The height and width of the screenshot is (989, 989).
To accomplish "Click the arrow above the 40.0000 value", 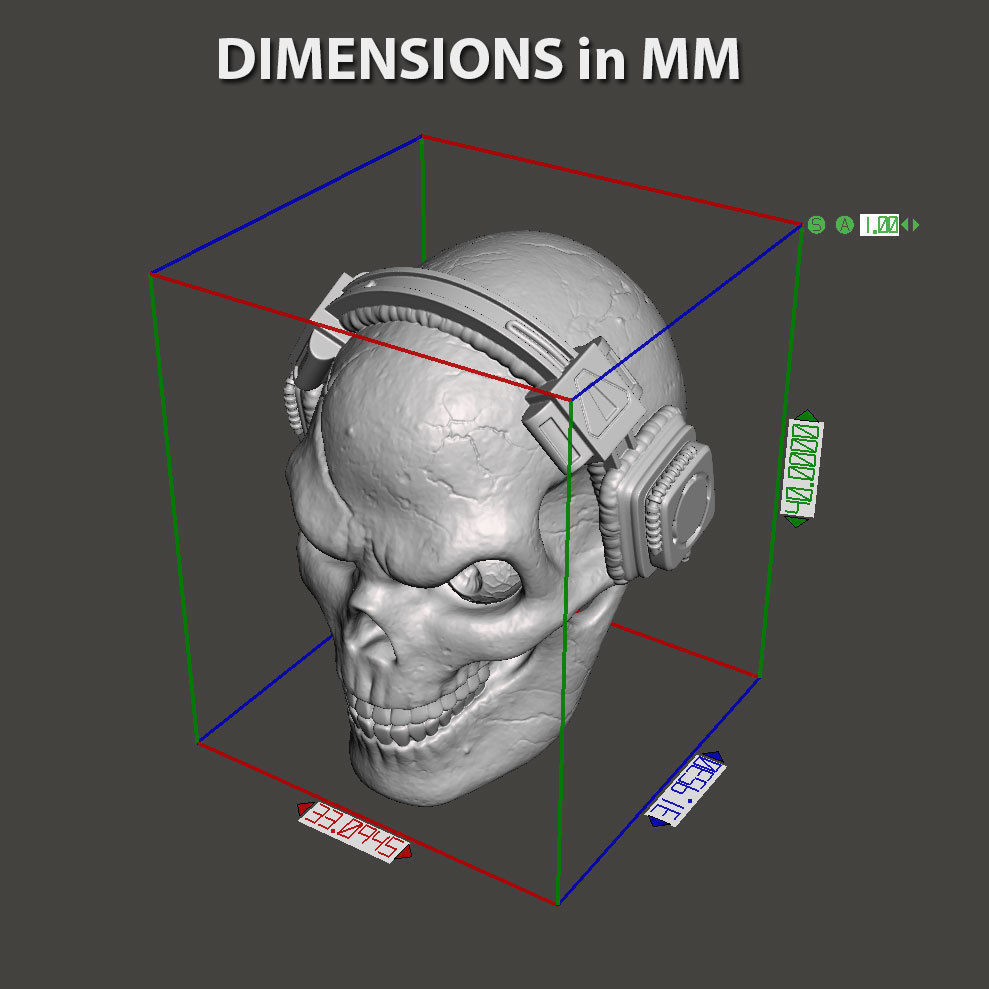I will (807, 415).
